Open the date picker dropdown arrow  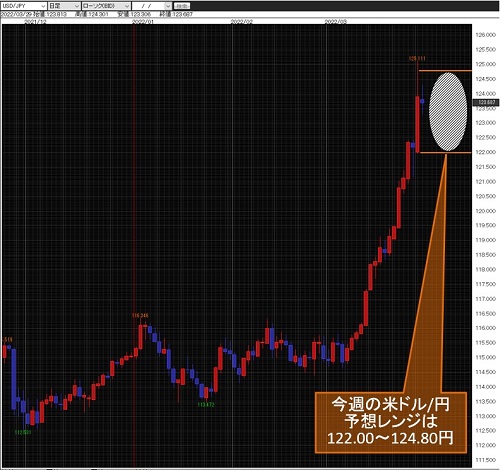(168, 6)
